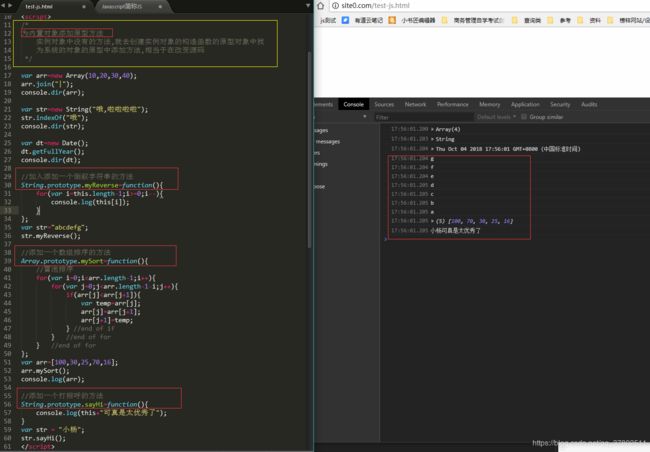Click the editor vertical scrollbar
The image size is (650, 452).
[x=309, y=149]
